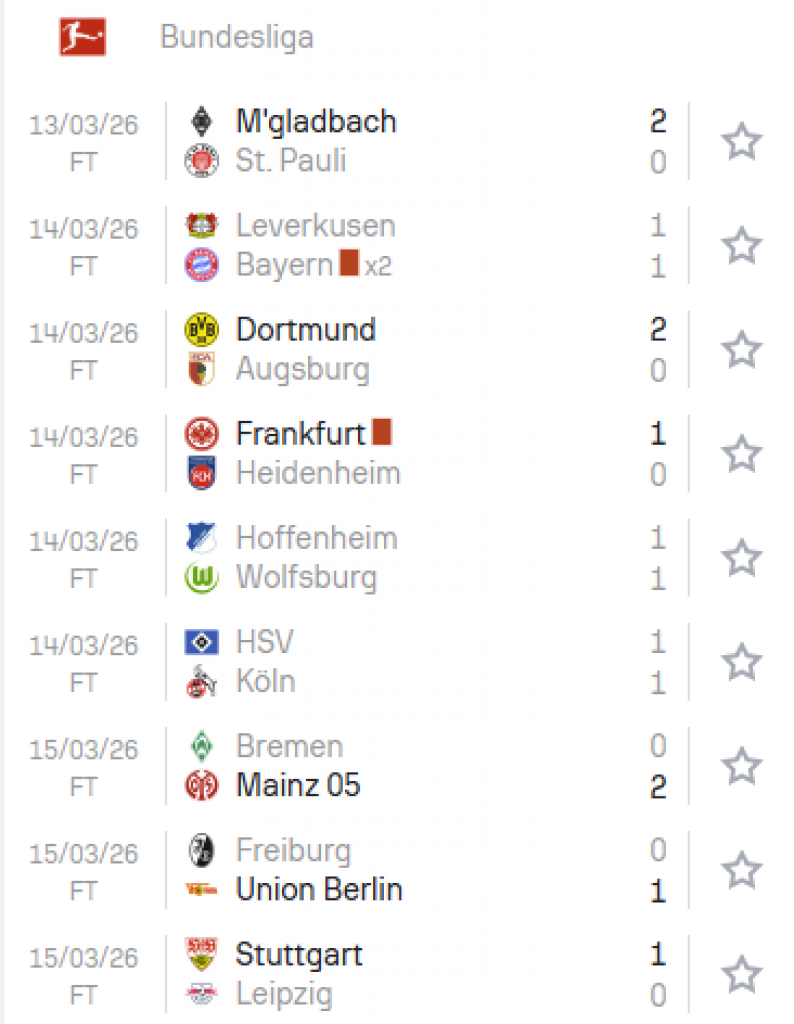Star the Leverkusen vs Bayern match
The height and width of the screenshot is (1024, 794).
(741, 245)
